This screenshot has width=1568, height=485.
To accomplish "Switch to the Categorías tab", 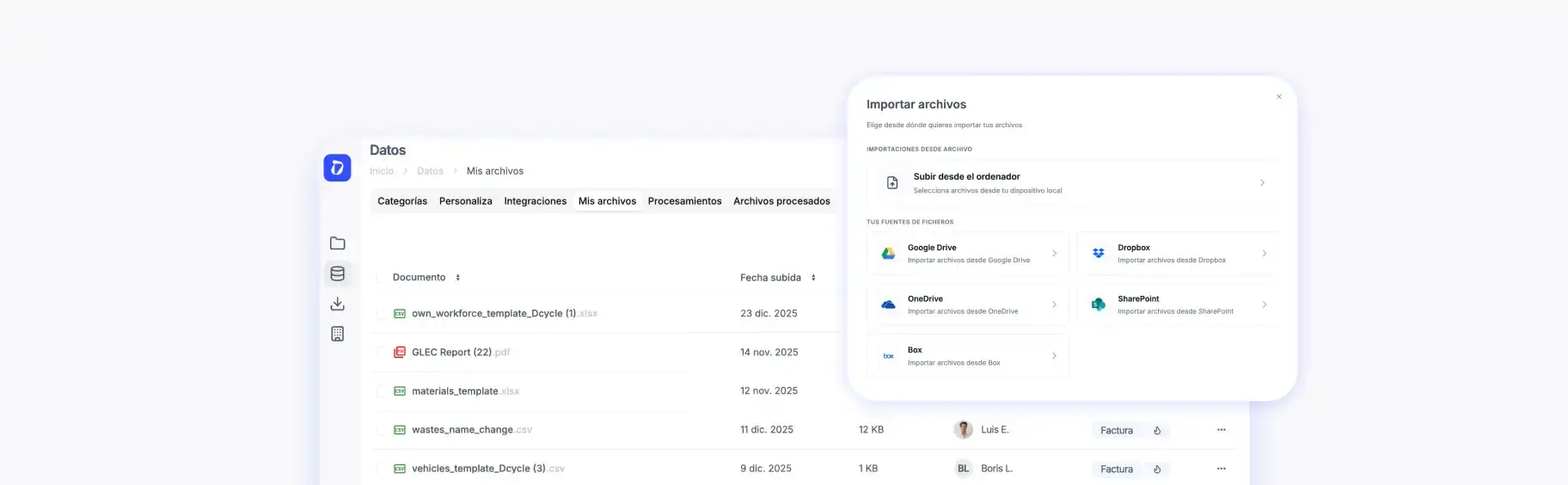I will (x=402, y=201).
